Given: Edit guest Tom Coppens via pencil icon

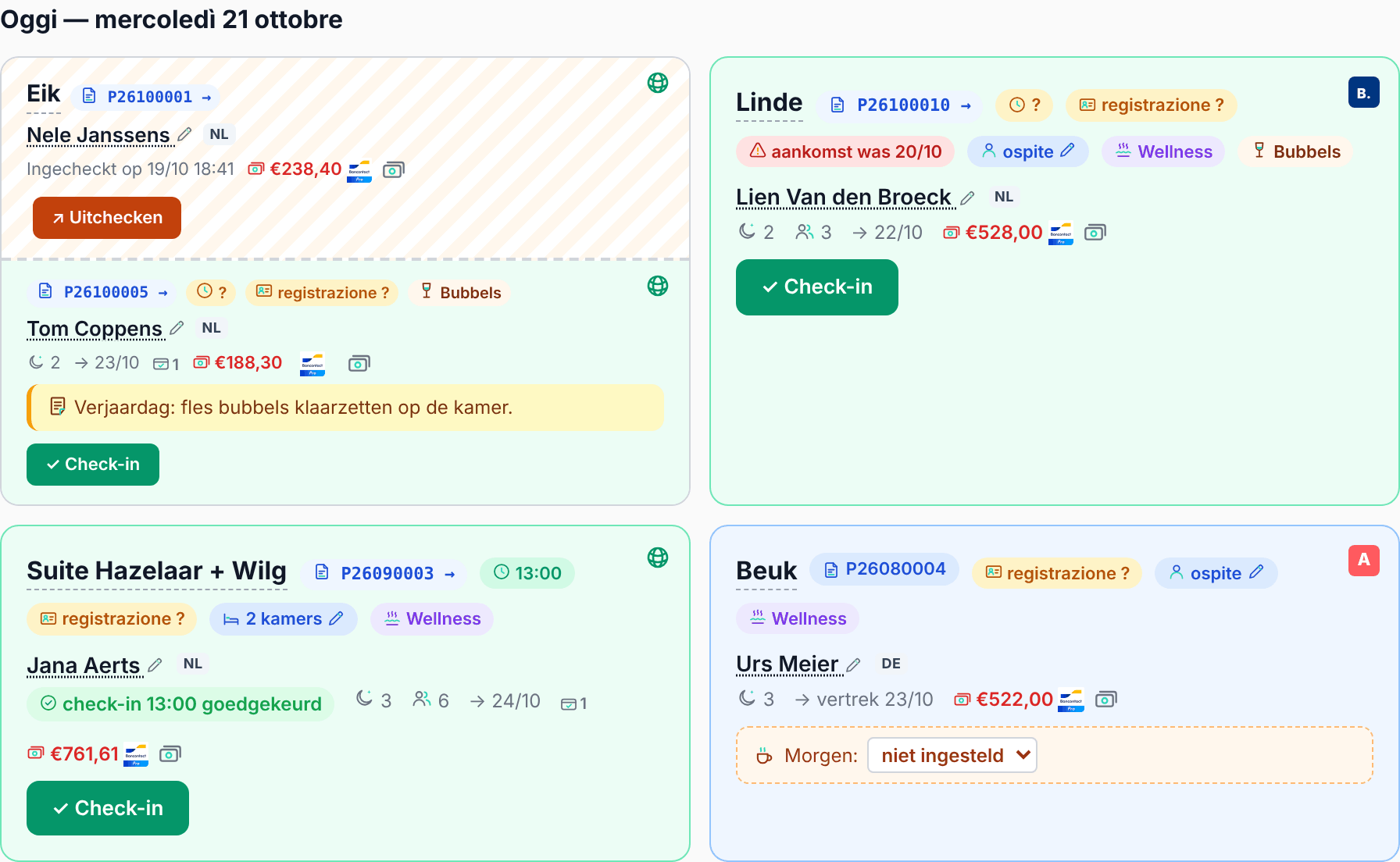Looking at the screenshot, I should (x=177, y=329).
